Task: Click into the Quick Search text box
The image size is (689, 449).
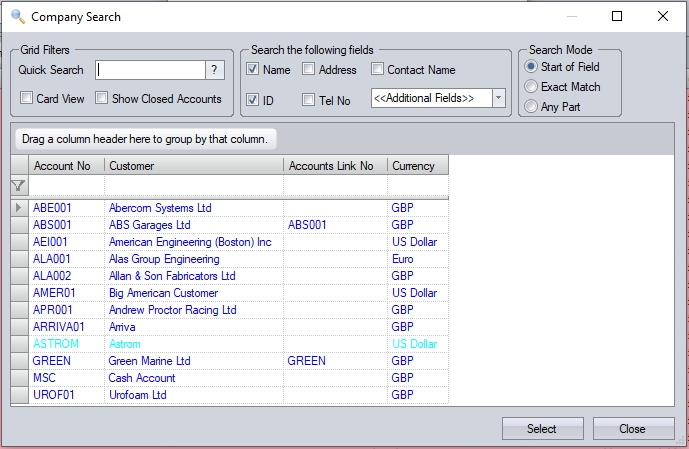Action: 150,70
